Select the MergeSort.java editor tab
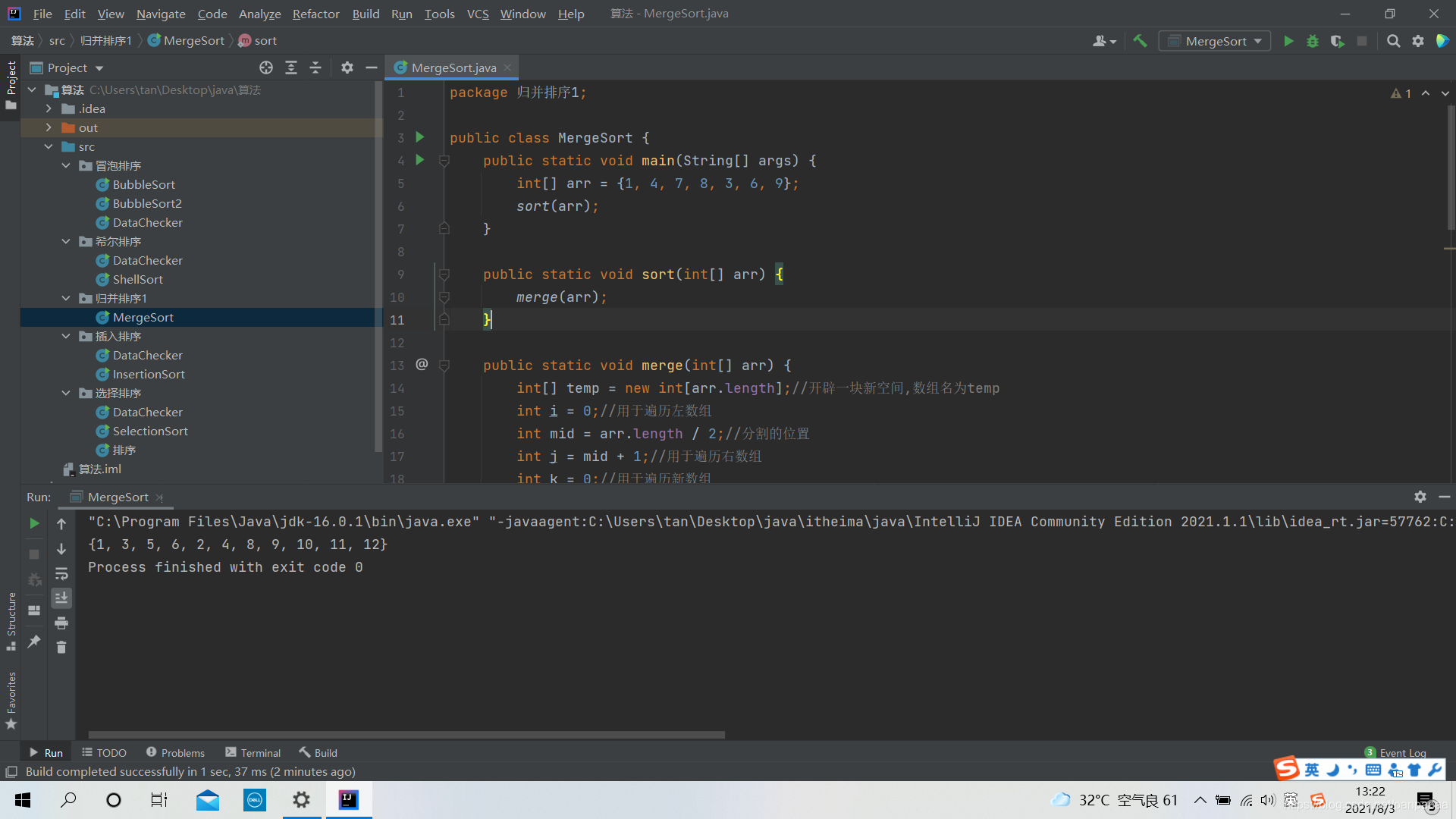Image resolution: width=1456 pixels, height=819 pixels. 453,67
